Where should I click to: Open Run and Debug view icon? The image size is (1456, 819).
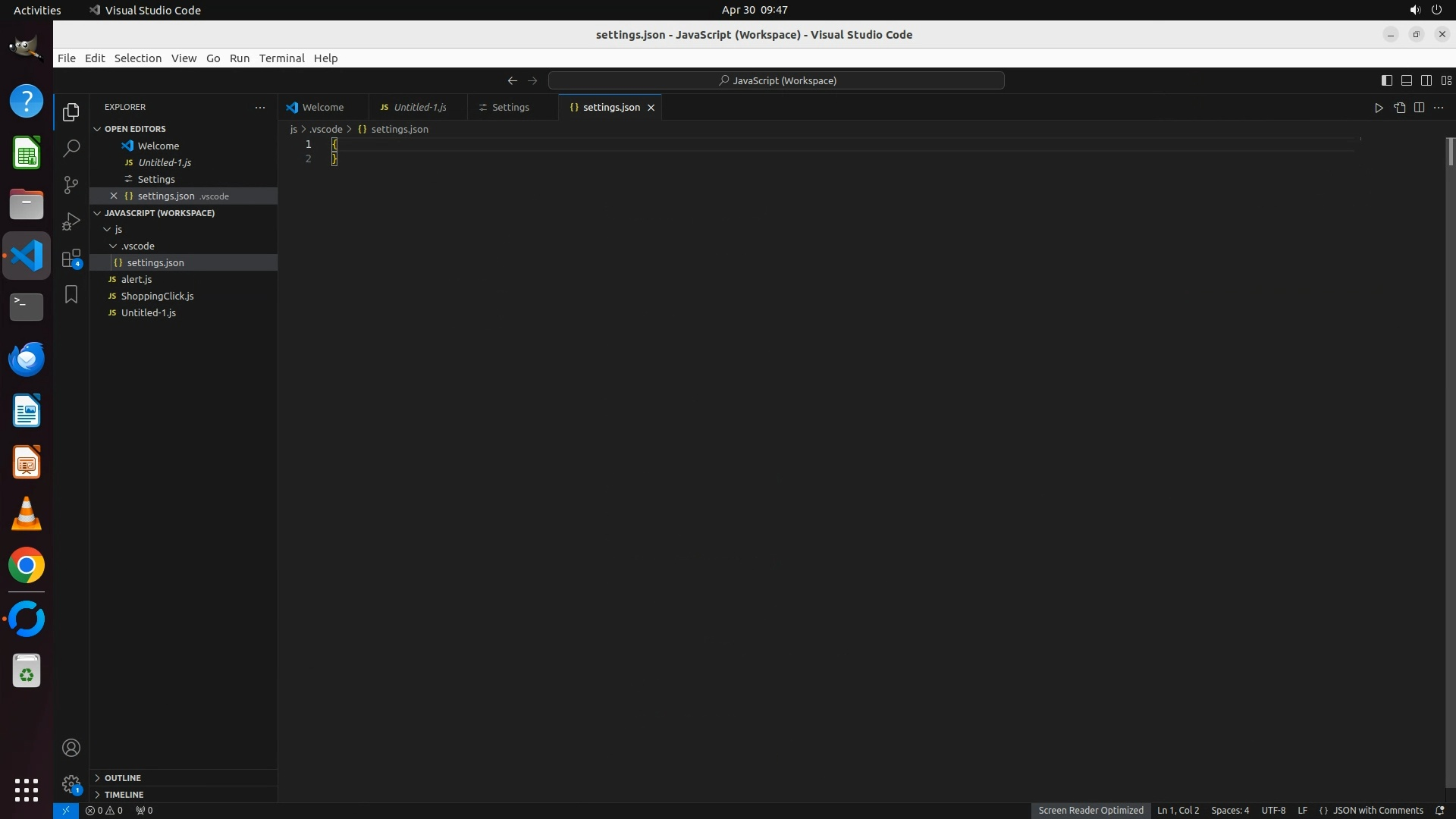click(71, 221)
